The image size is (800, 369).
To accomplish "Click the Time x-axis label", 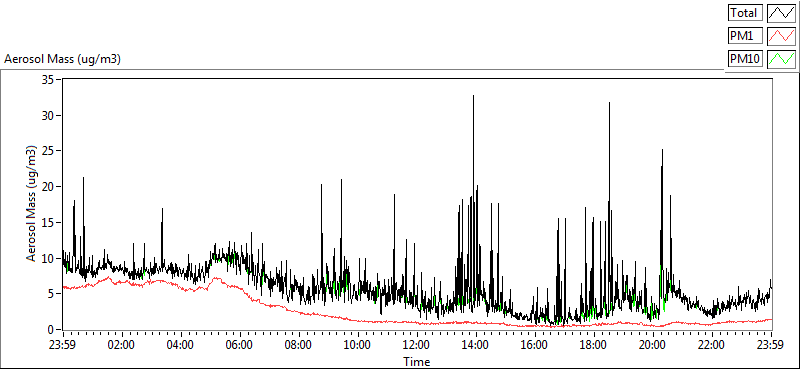I will click(417, 362).
